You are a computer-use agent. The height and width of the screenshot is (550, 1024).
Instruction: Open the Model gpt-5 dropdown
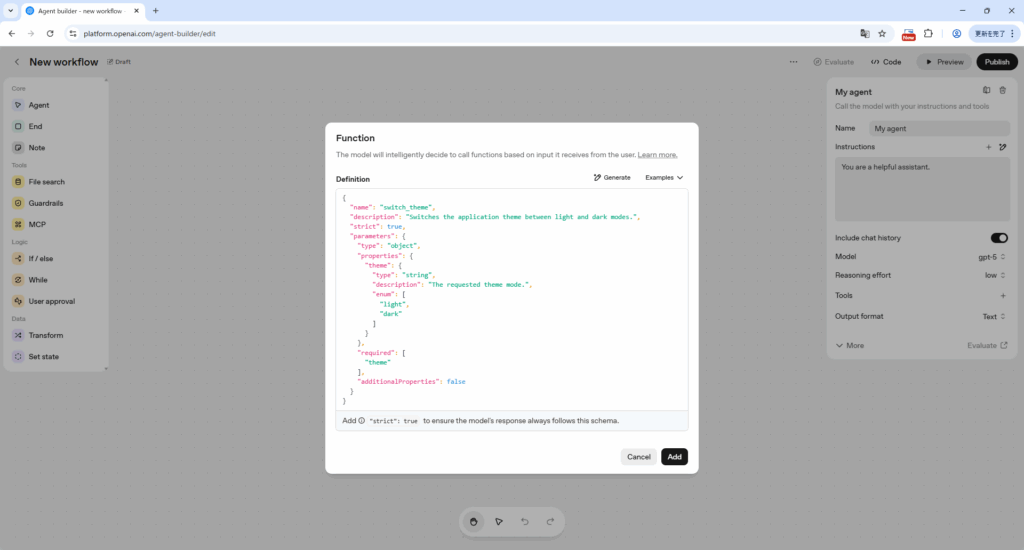click(991, 257)
